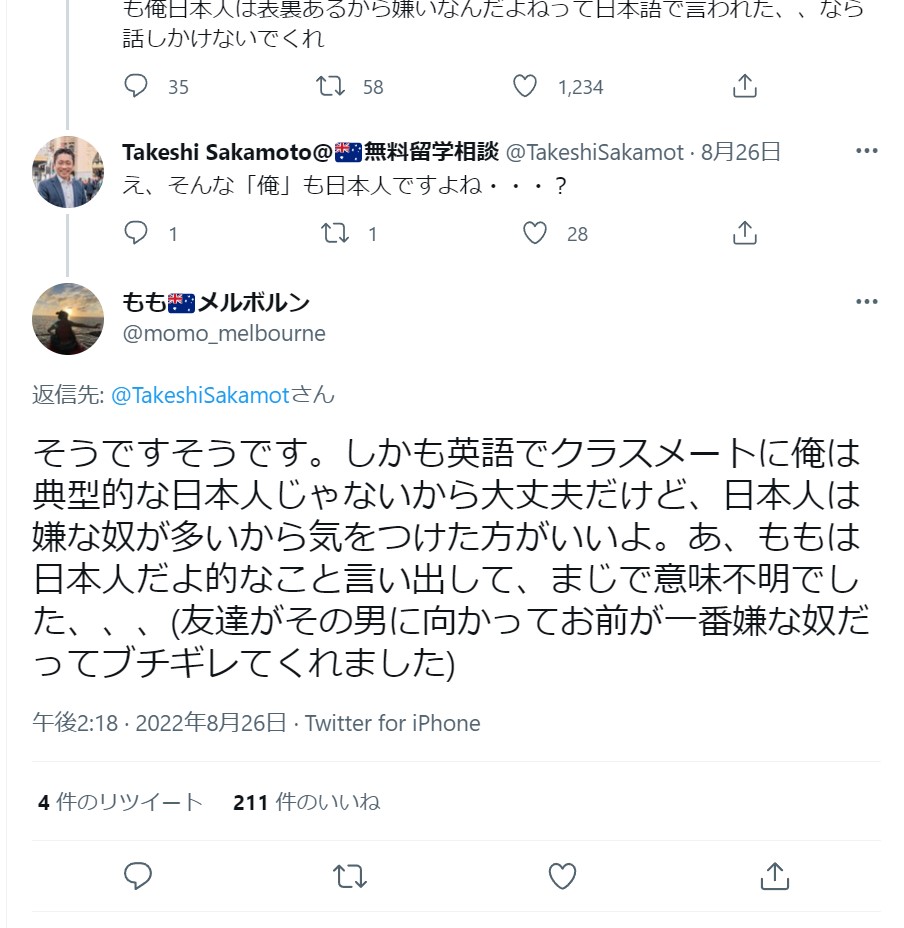Like the top tweet with 1,234 likes
The width and height of the screenshot is (904, 928).
point(525,87)
